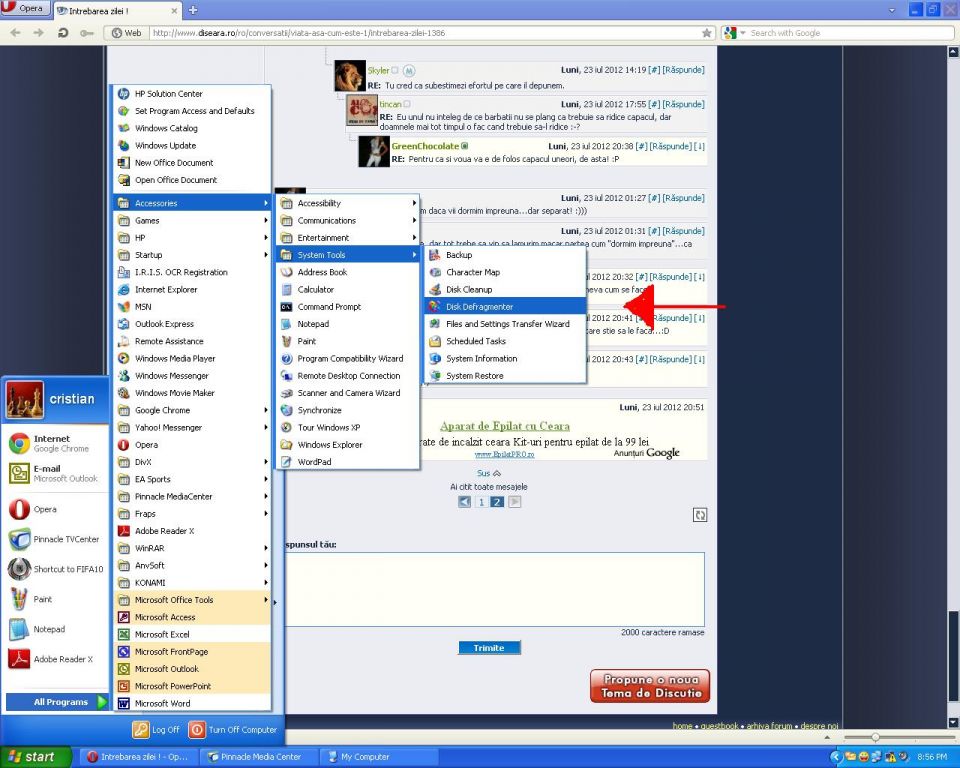960x768 pixels.
Task: Open HP Solution Center icon
Action: pyautogui.click(x=124, y=94)
